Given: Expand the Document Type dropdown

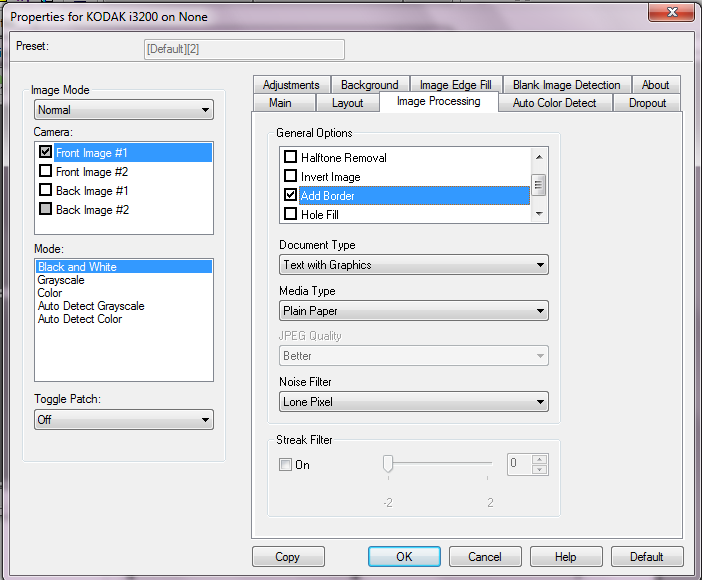Looking at the screenshot, I should [x=414, y=265].
